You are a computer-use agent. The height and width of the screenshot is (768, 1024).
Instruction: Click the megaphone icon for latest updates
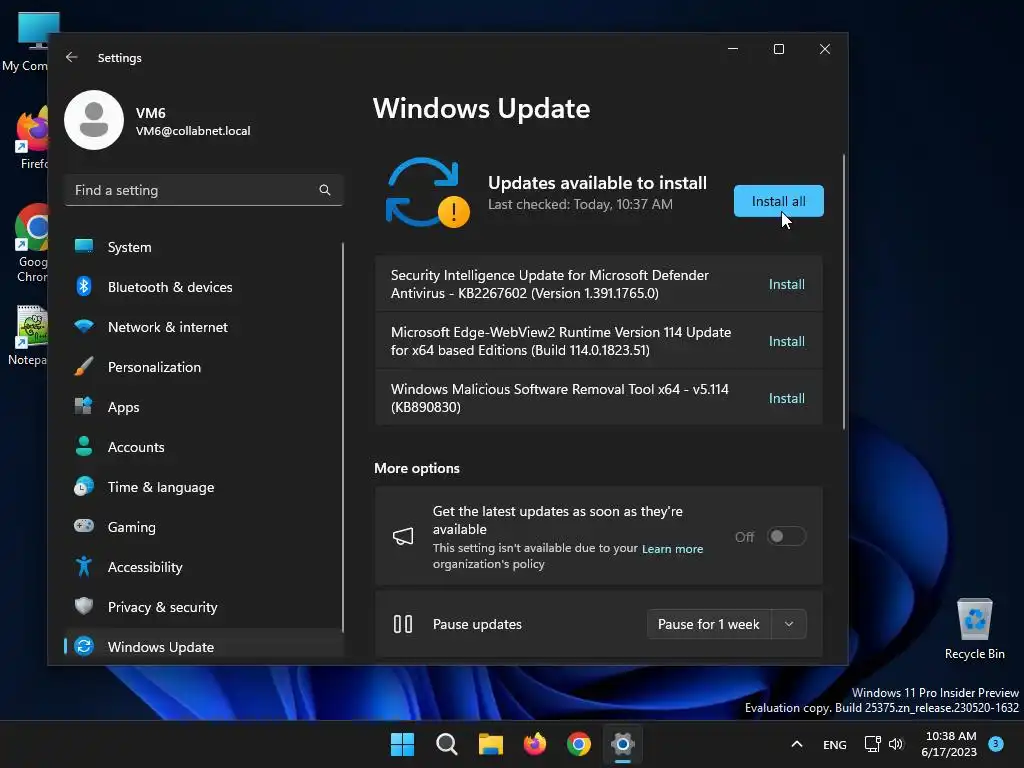[403, 536]
